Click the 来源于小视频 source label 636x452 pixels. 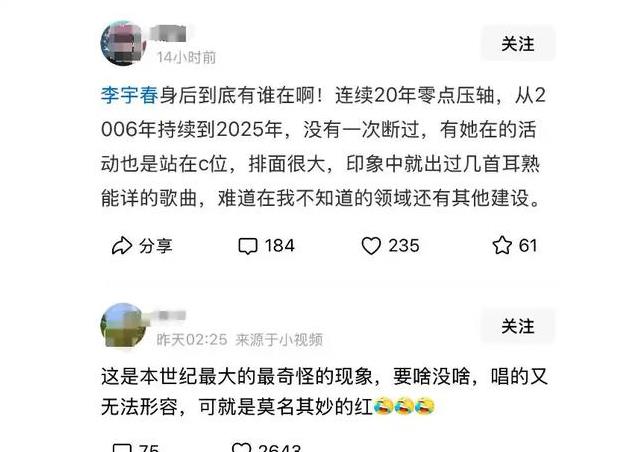click(x=279, y=339)
